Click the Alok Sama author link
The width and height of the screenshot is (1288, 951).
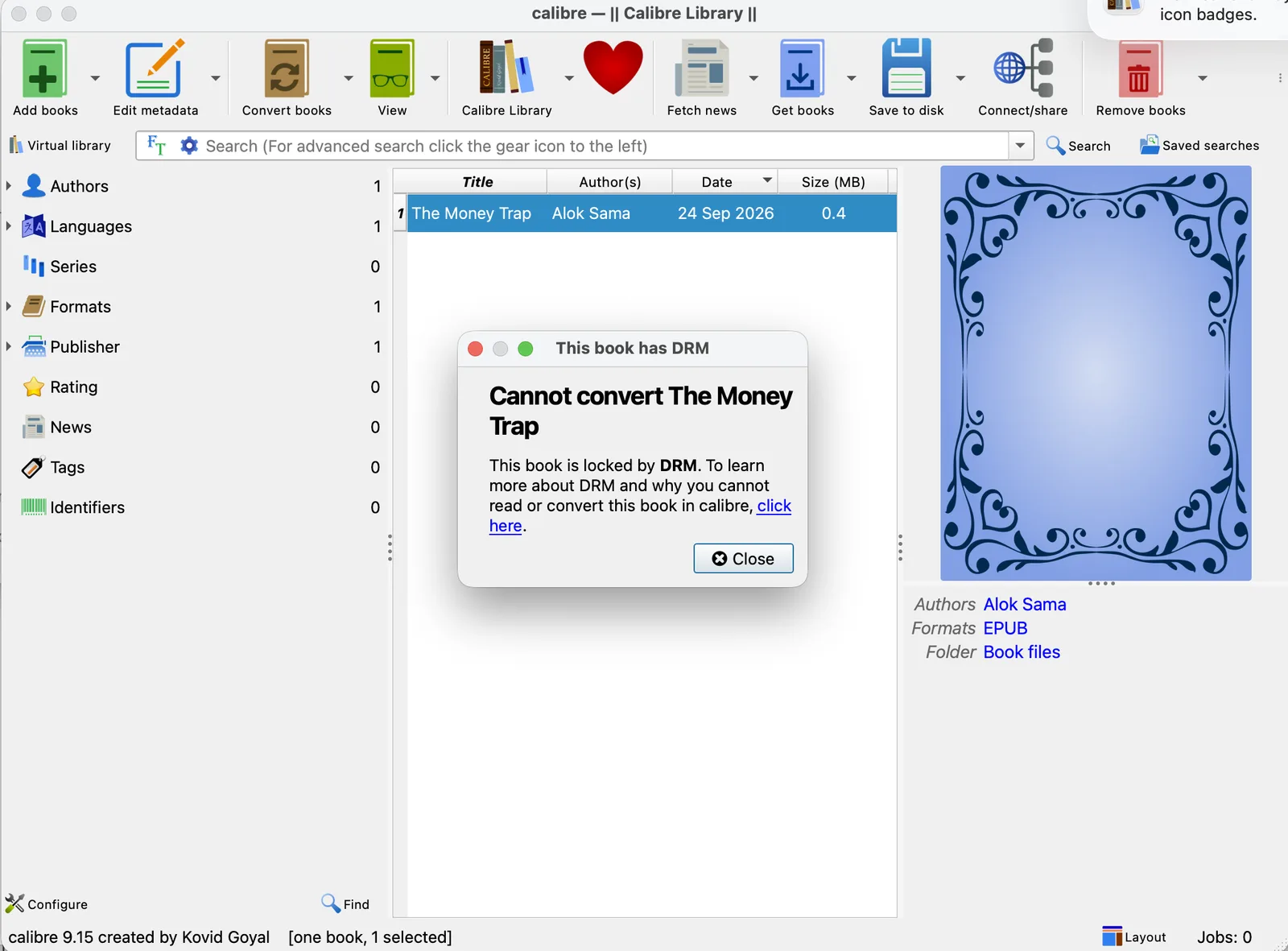(x=1025, y=605)
